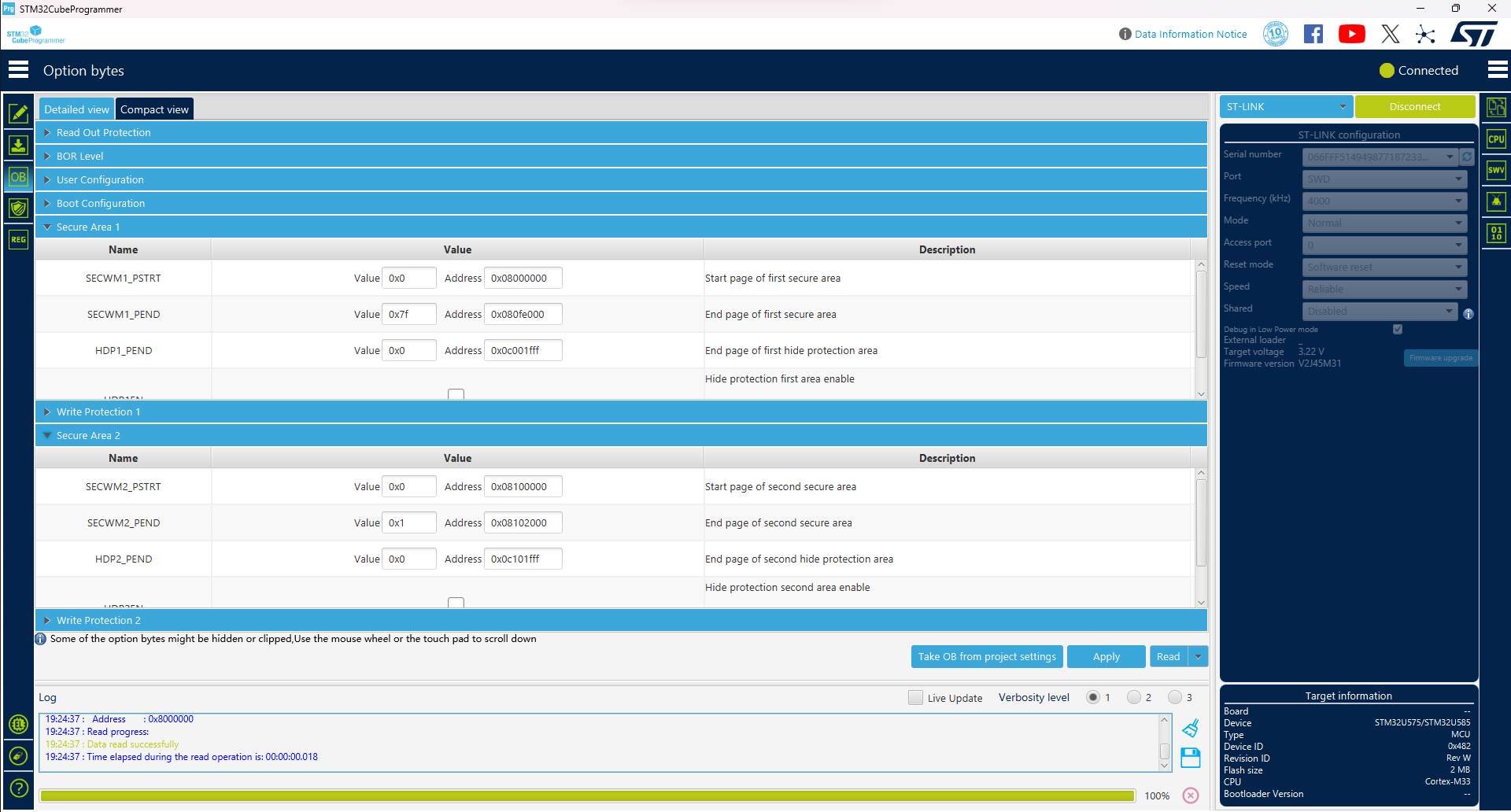Open the REG register viewer
The image size is (1511, 812).
click(x=19, y=239)
